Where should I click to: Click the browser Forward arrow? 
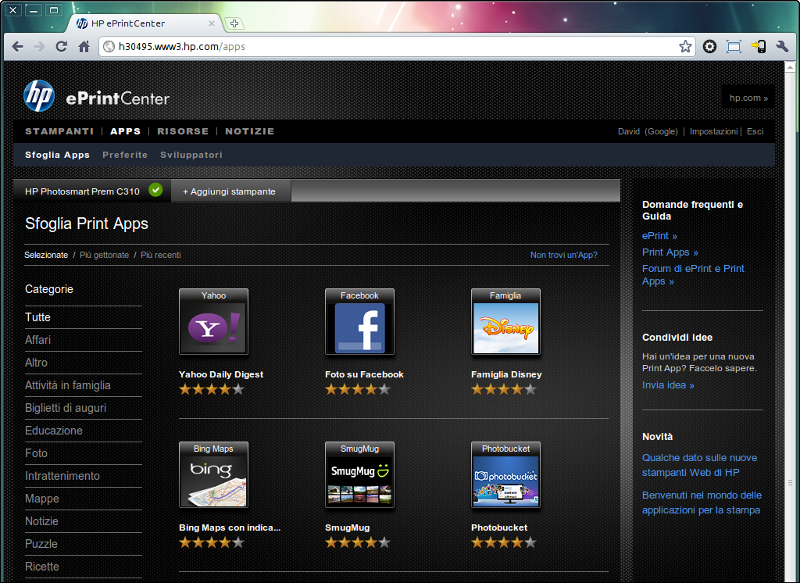[39, 46]
